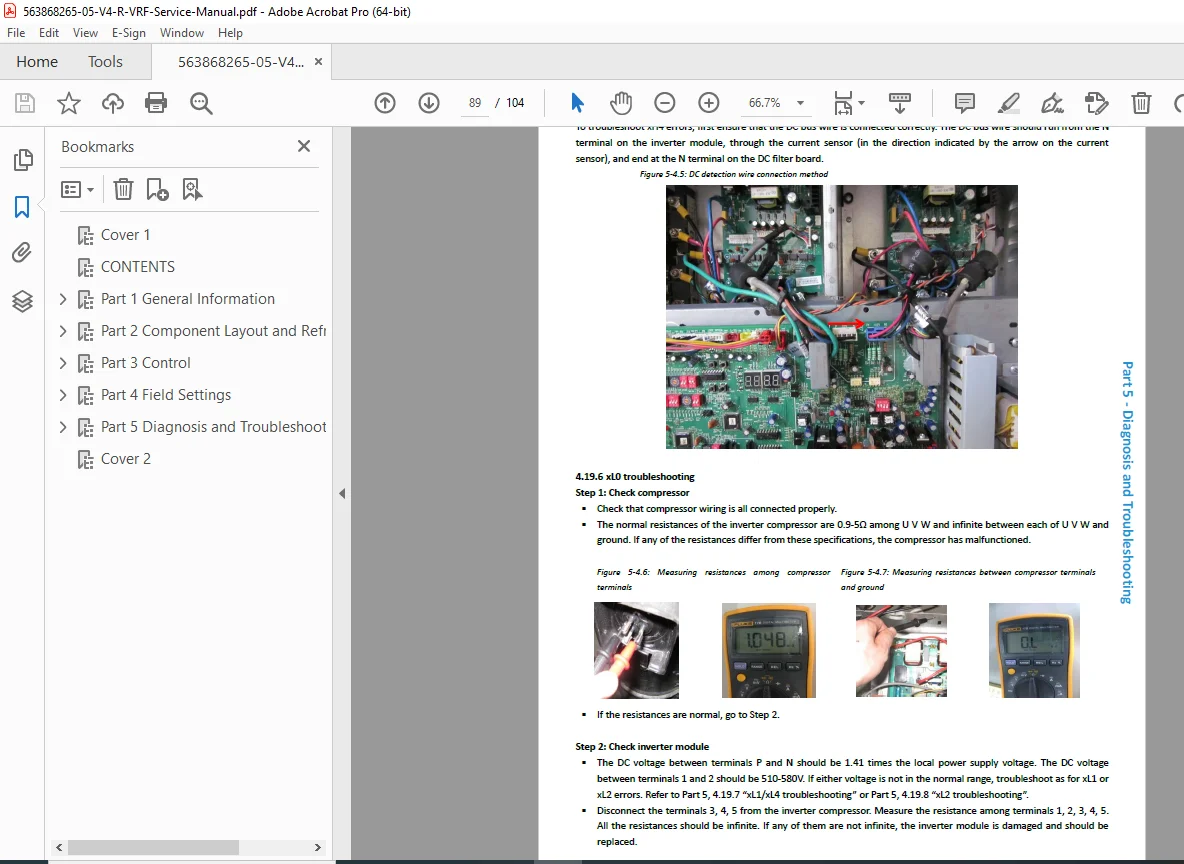Open the Window menu

coord(182,32)
